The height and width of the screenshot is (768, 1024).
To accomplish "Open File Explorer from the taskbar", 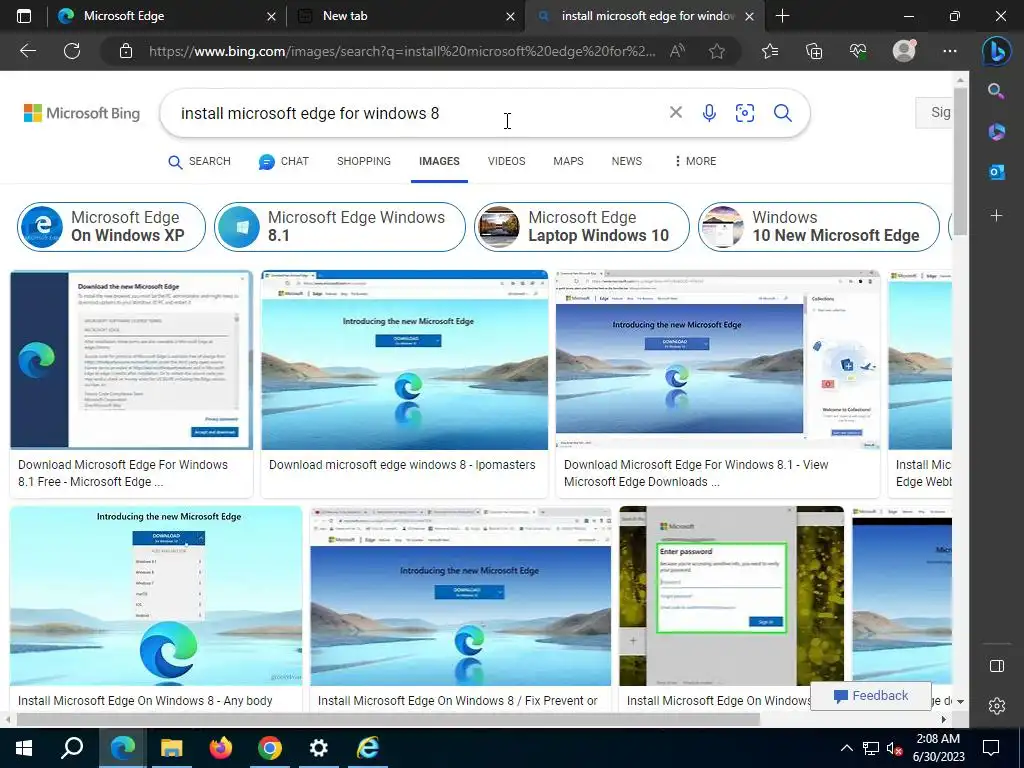I will 171,748.
